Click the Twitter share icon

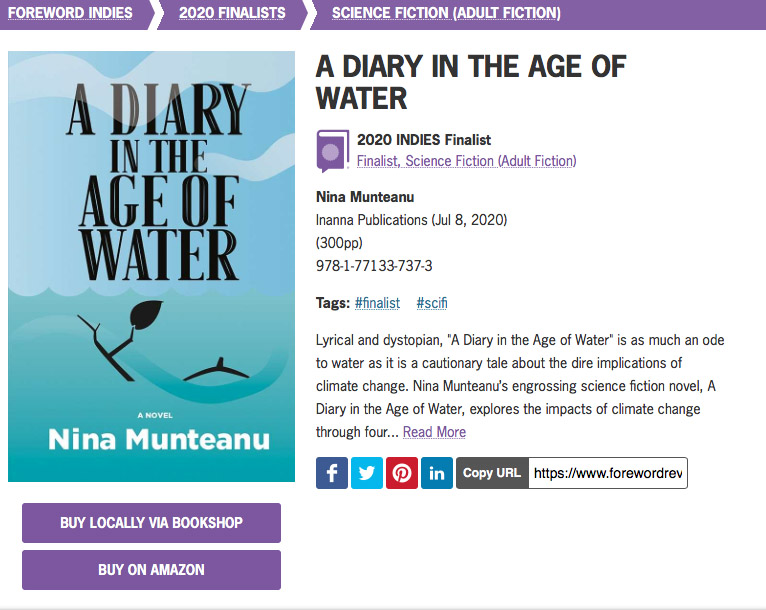click(x=367, y=473)
